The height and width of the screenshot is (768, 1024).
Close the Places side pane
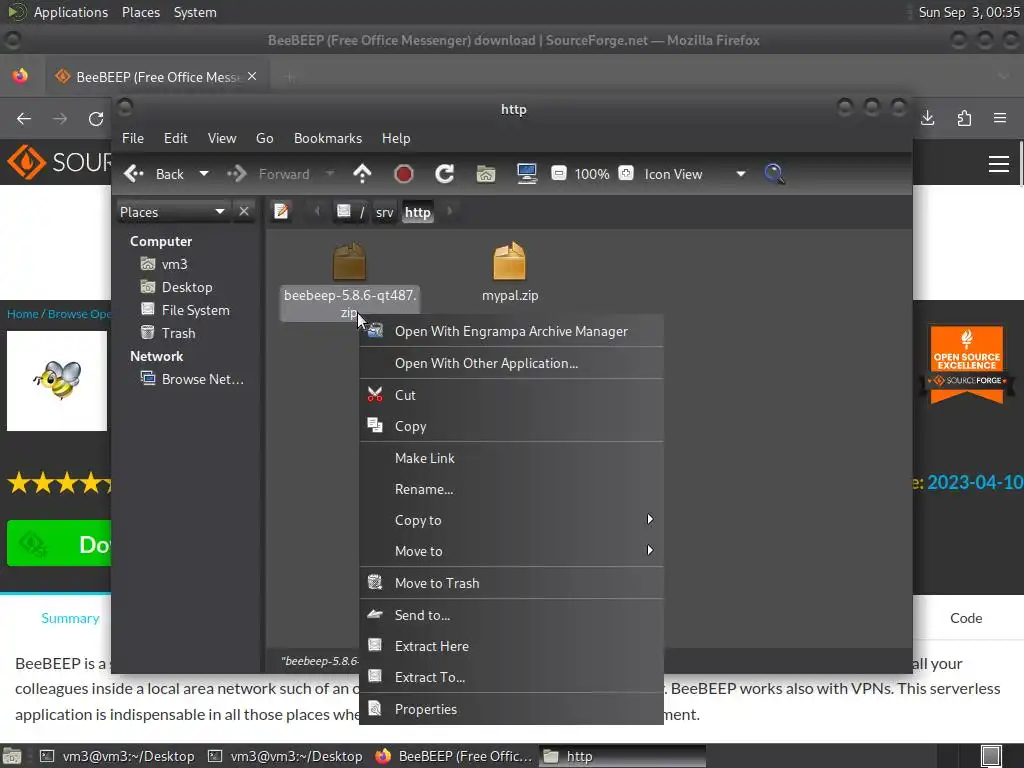[x=244, y=212]
